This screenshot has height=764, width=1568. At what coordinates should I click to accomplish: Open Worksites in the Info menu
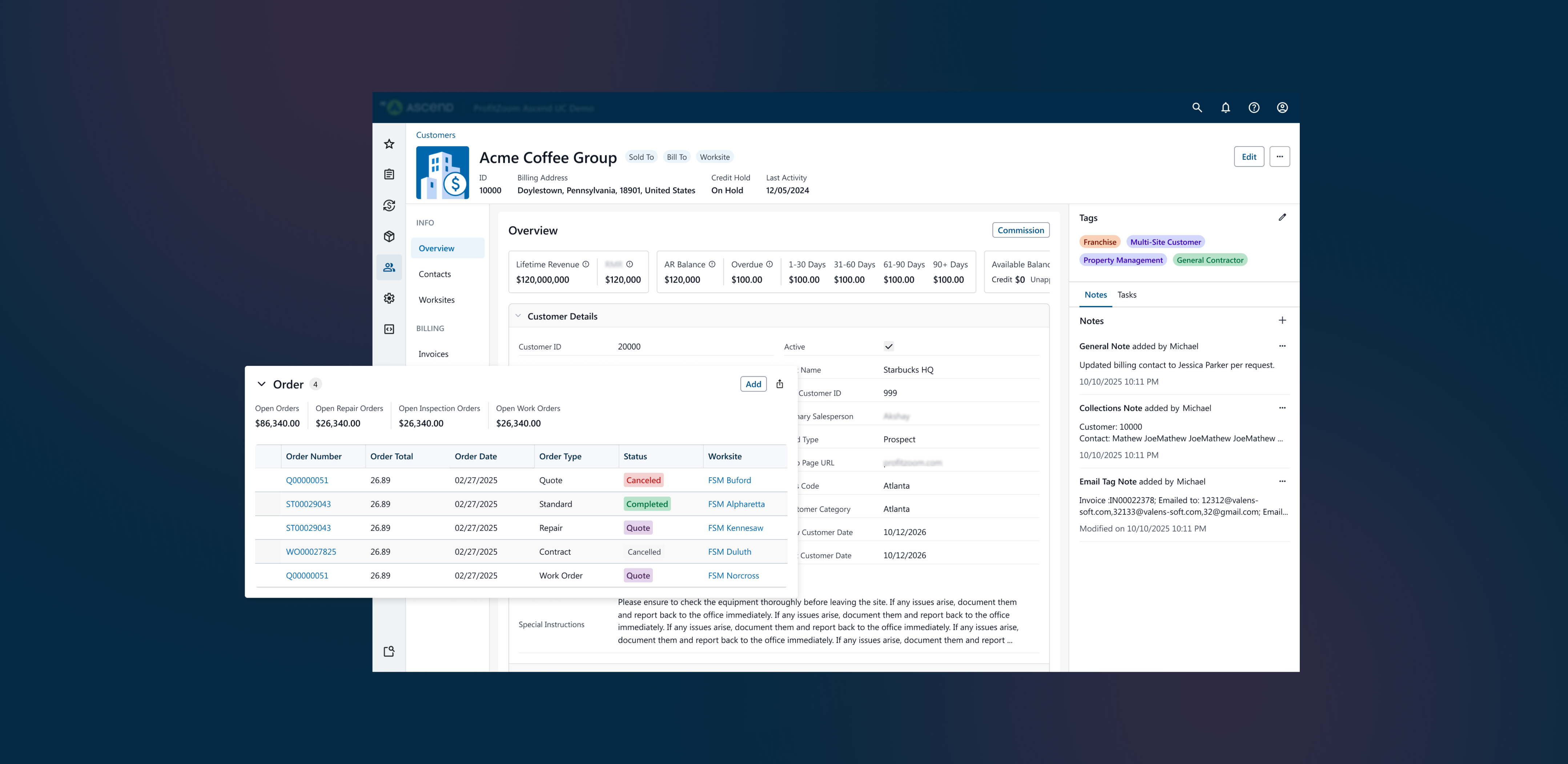coord(437,300)
